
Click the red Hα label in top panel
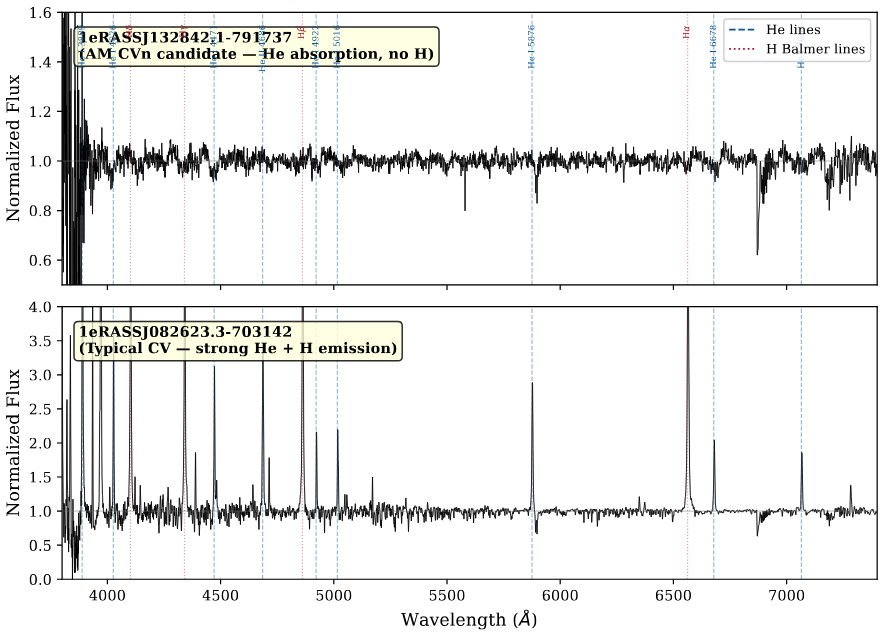point(687,33)
